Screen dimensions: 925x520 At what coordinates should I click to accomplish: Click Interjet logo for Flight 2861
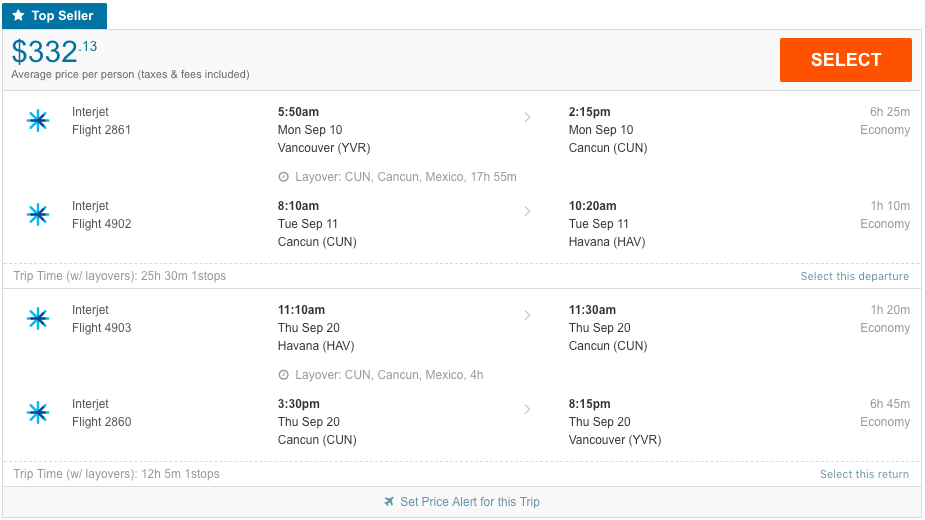pyautogui.click(x=38, y=120)
